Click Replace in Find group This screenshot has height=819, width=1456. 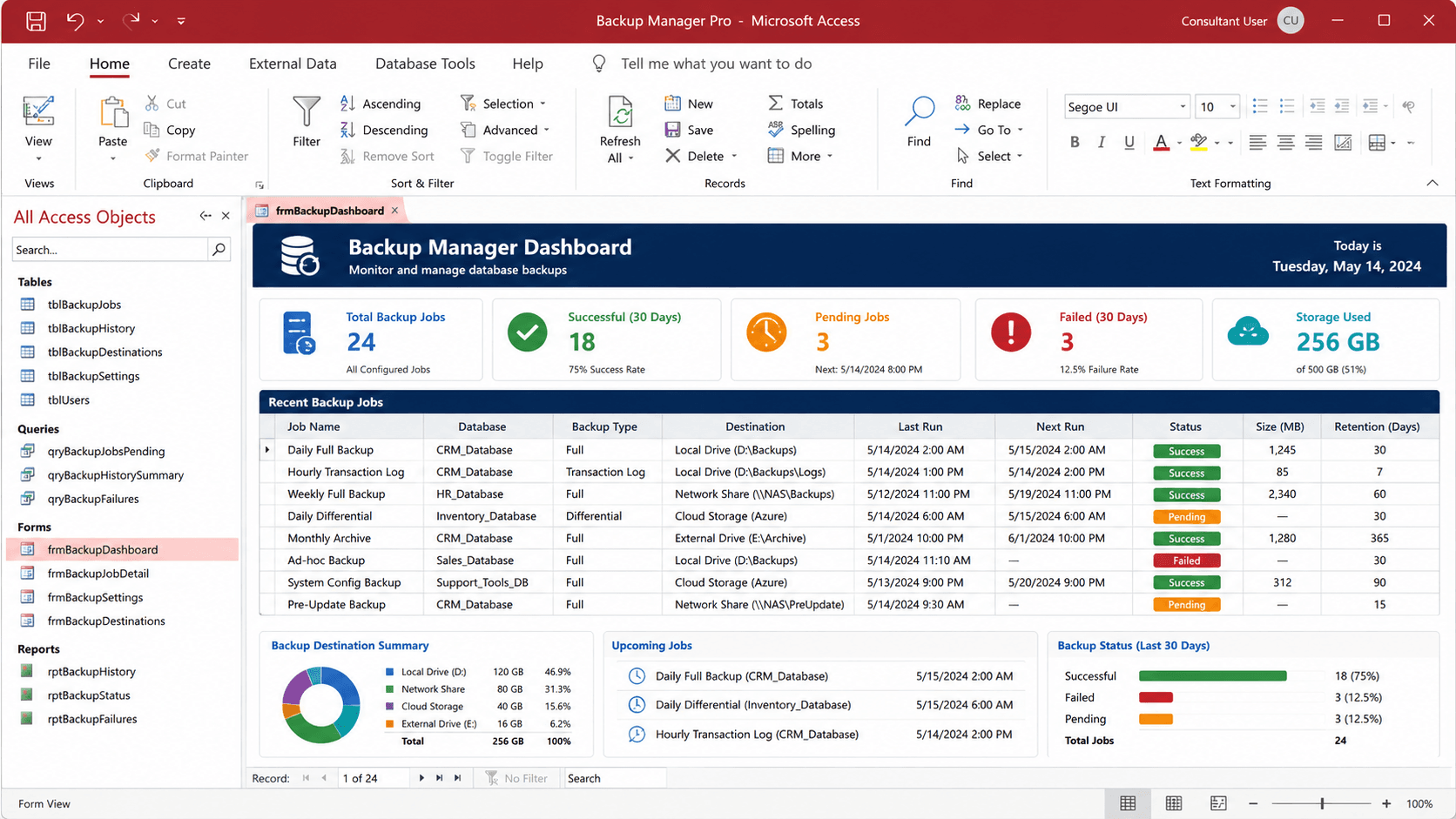[x=988, y=104]
